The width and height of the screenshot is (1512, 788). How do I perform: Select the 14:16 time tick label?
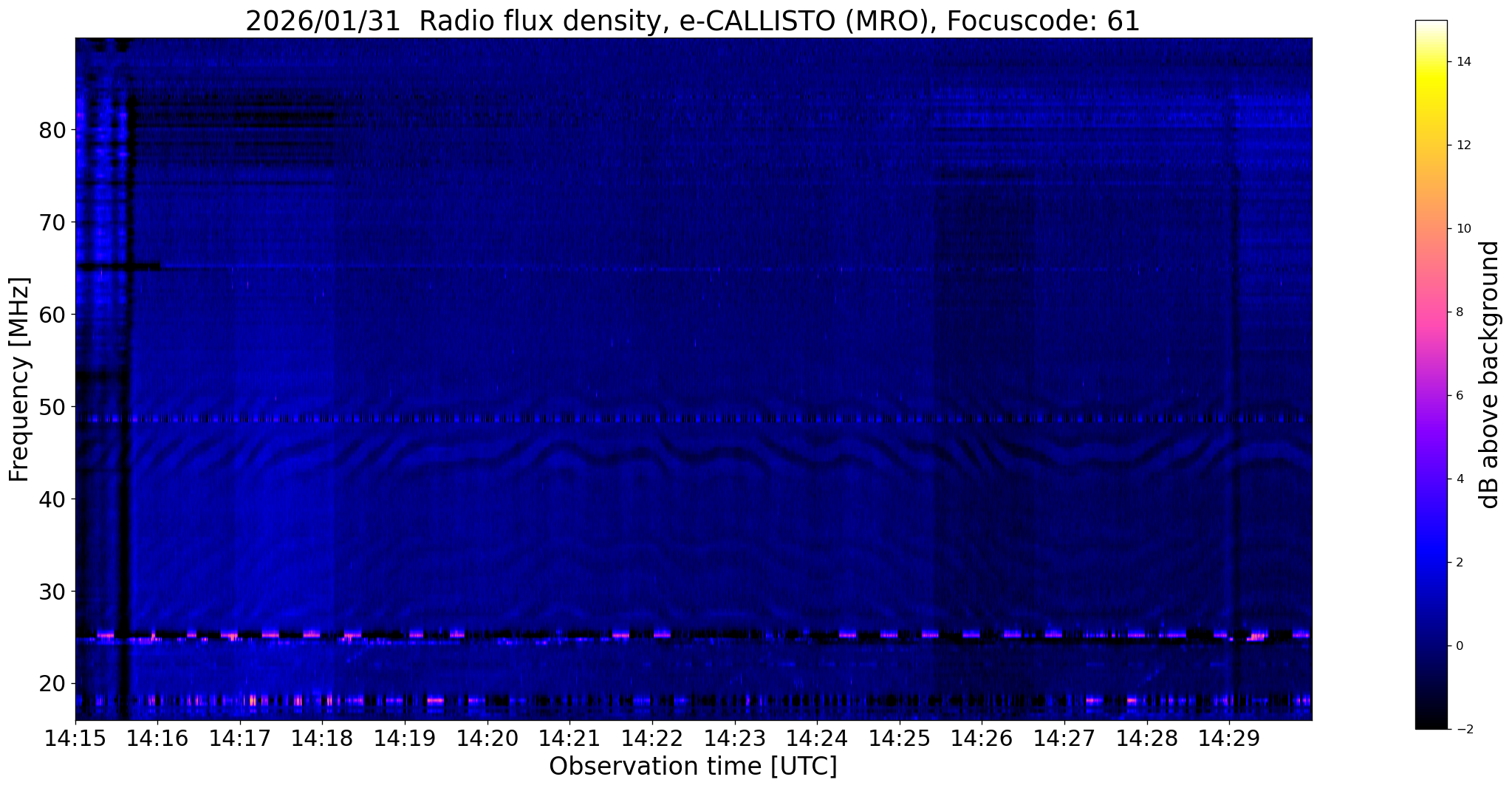[157, 738]
